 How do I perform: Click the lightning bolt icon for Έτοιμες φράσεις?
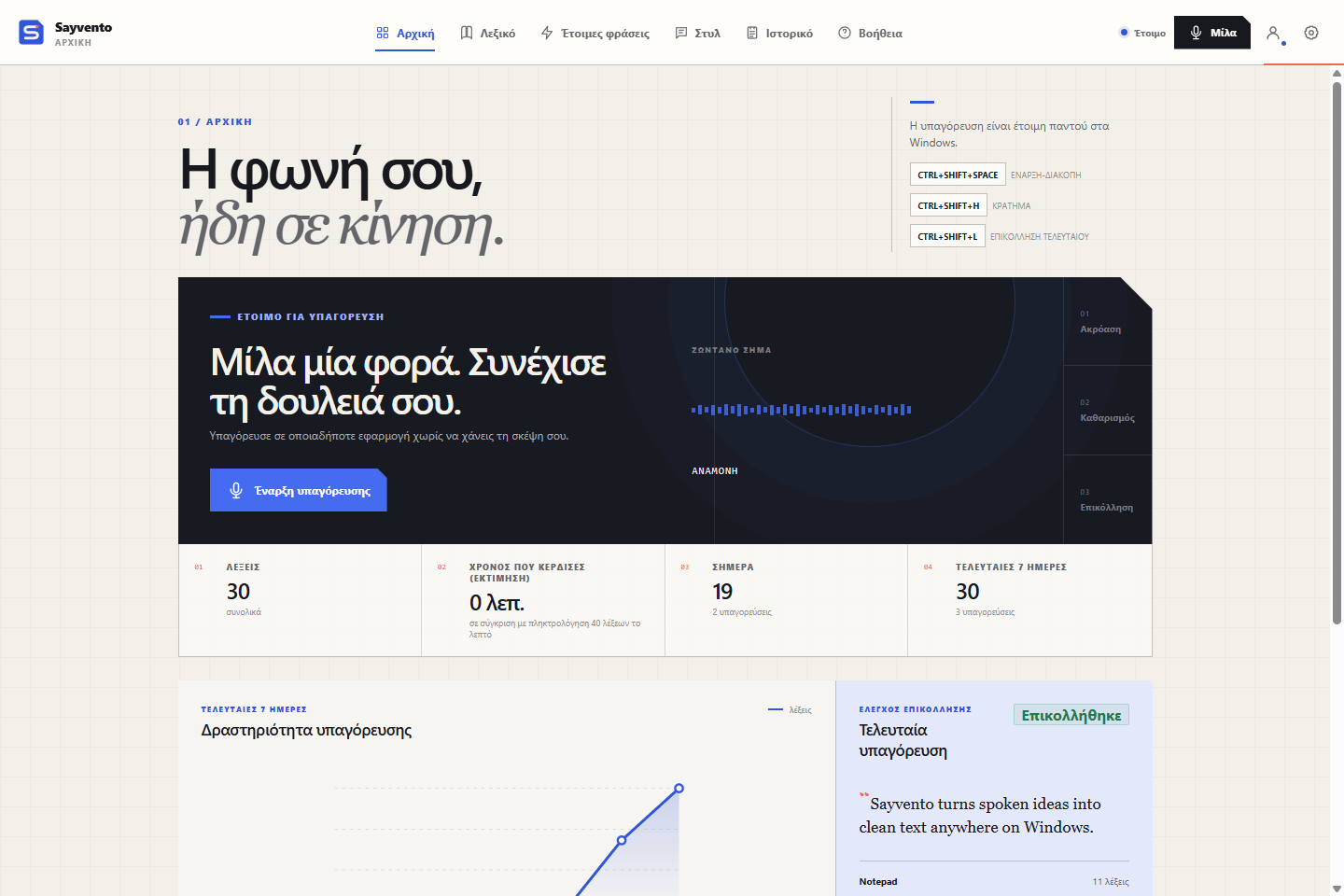pos(547,33)
